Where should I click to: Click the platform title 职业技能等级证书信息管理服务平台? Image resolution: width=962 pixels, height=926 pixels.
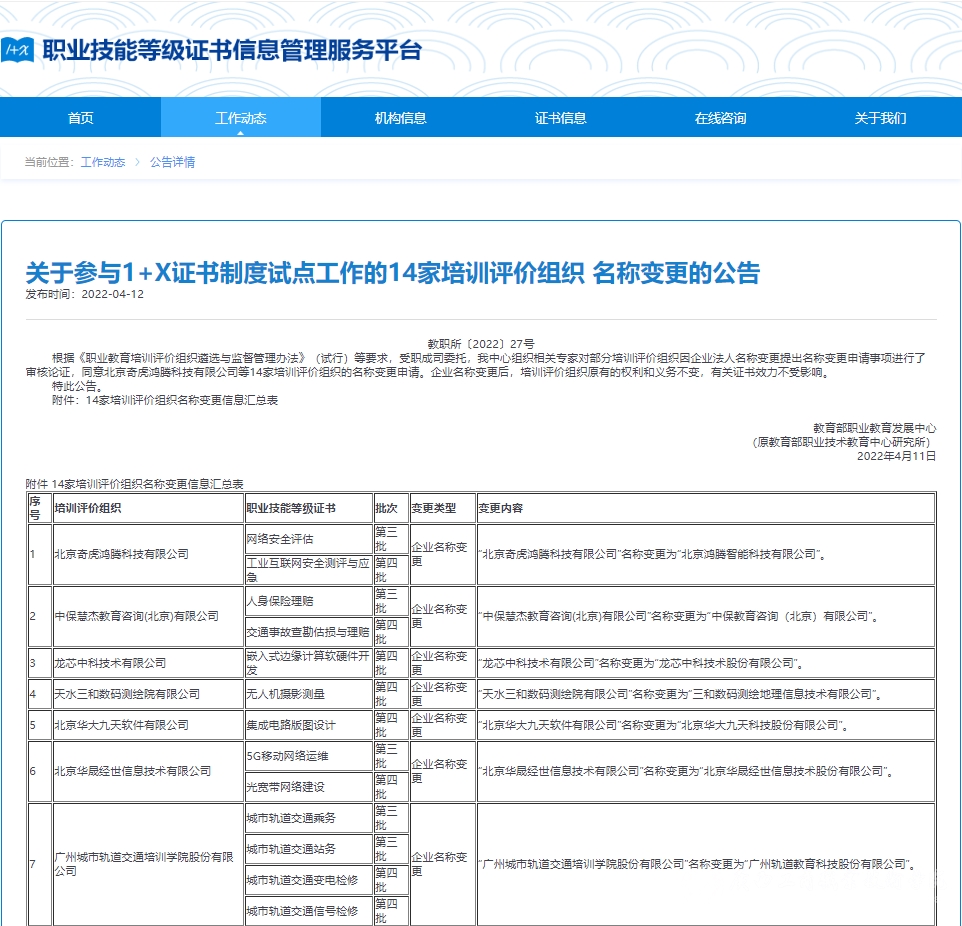233,50
